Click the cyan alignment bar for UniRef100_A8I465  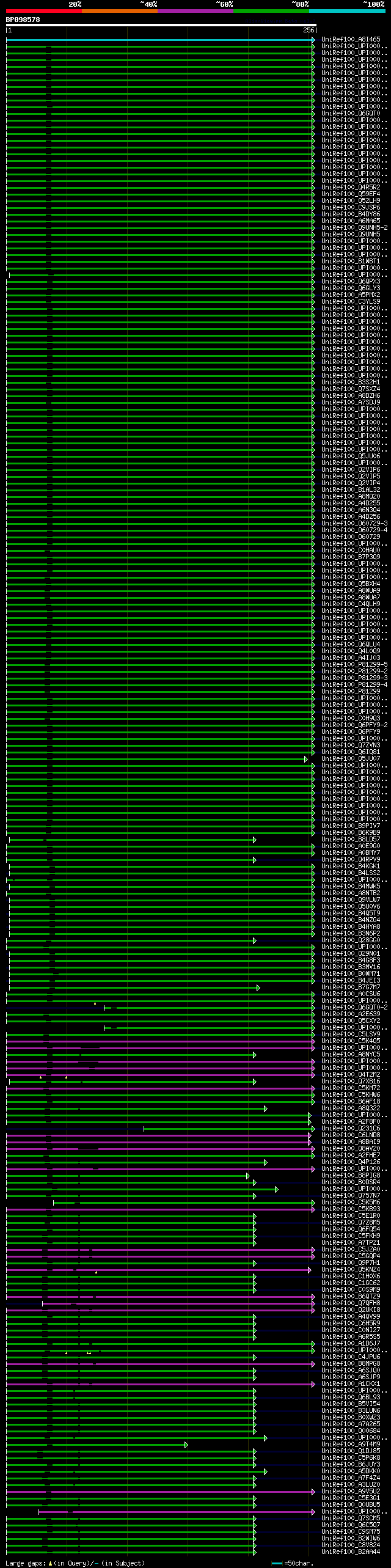pos(161,40)
